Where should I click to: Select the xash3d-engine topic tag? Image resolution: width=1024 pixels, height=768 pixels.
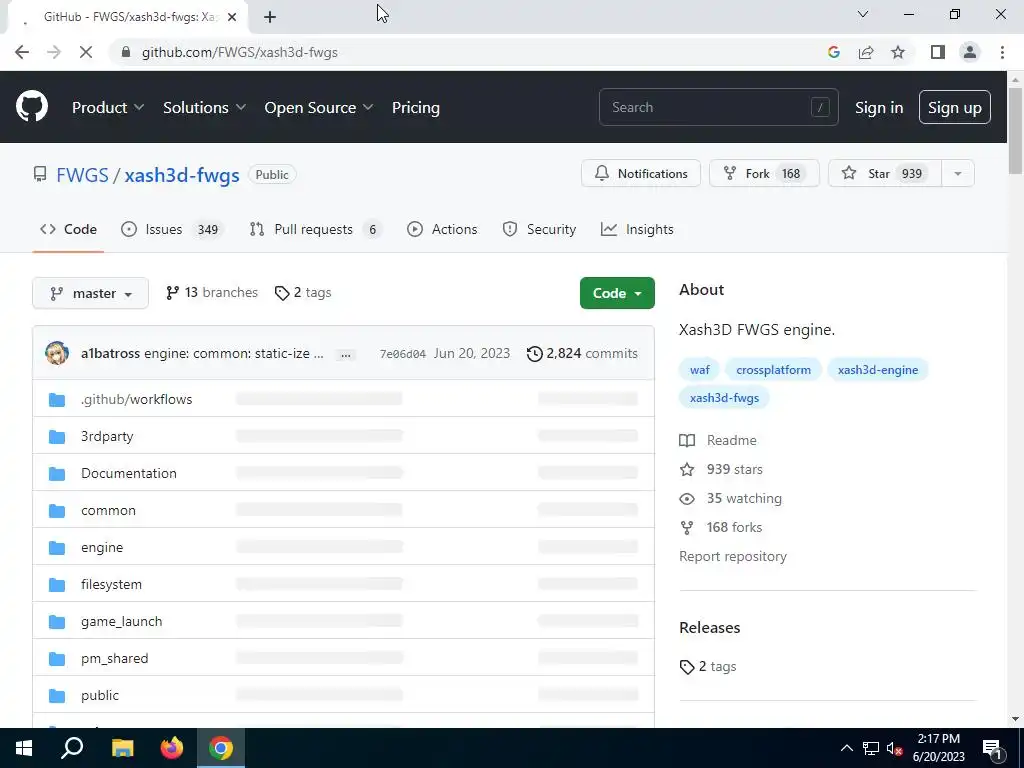click(x=878, y=370)
